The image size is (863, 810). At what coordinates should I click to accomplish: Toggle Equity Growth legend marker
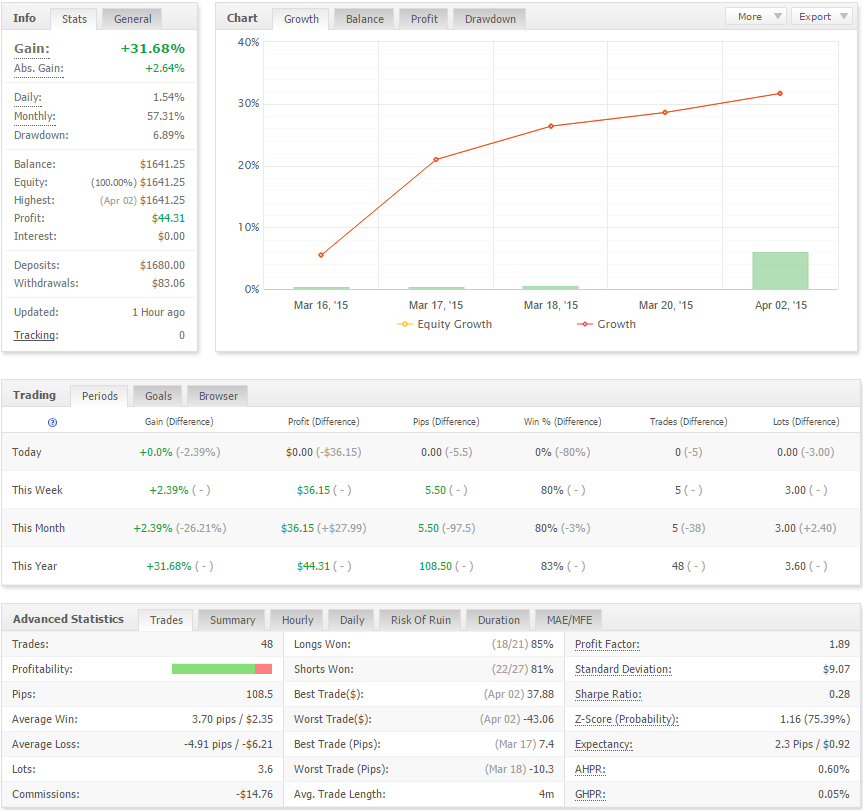[405, 324]
